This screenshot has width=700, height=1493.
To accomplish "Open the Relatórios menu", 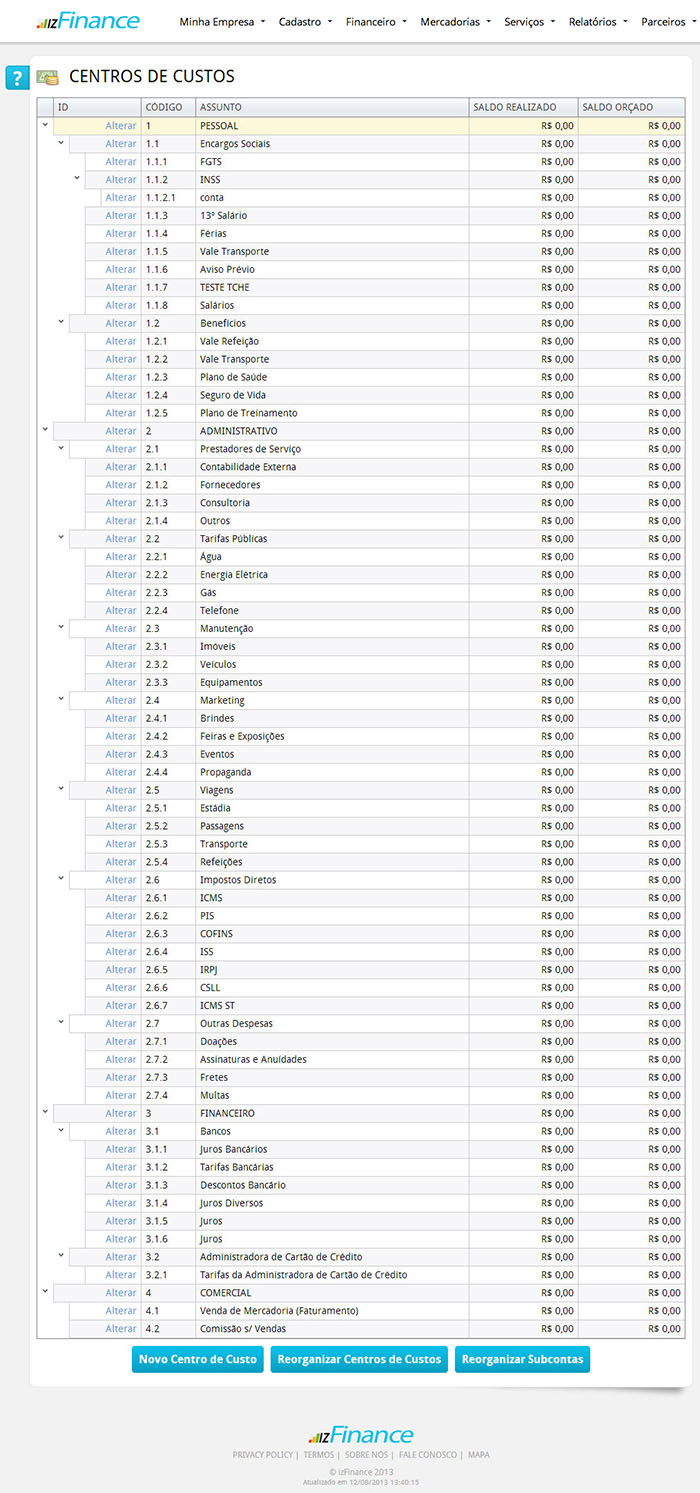I will pyautogui.click(x=598, y=21).
